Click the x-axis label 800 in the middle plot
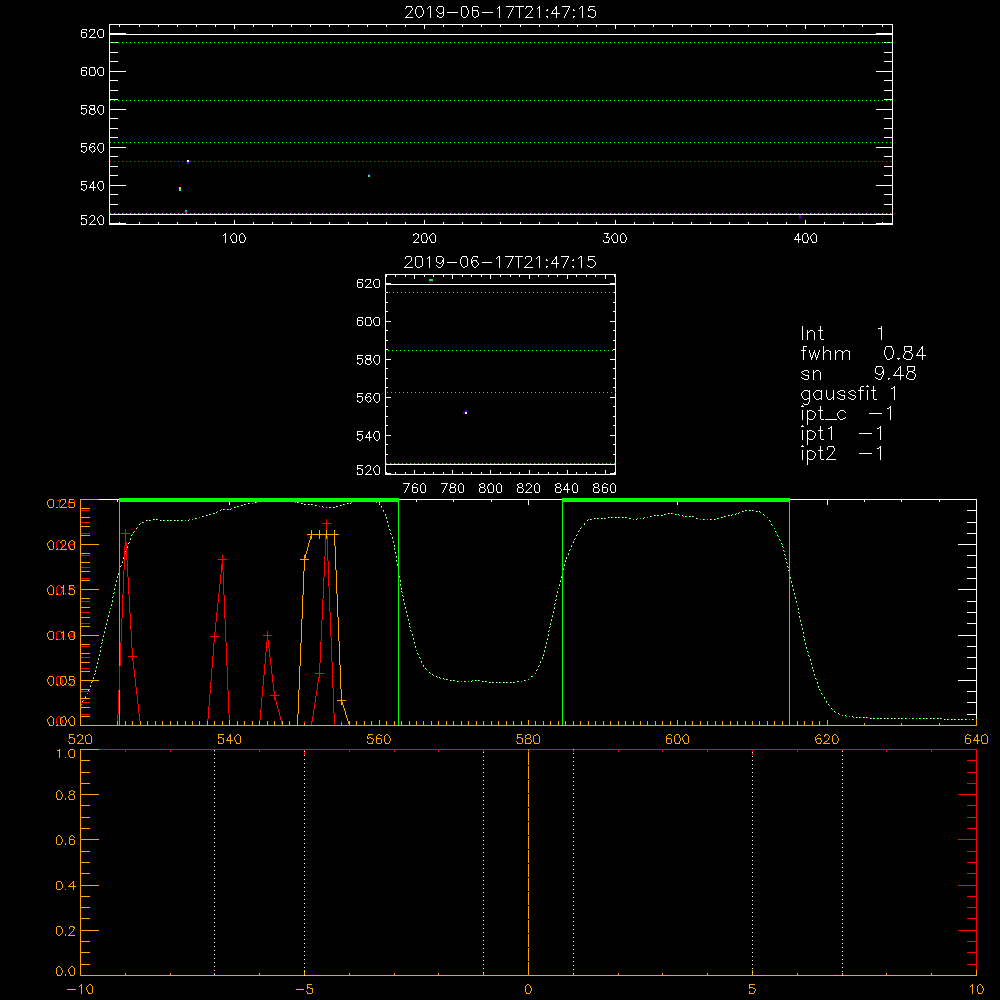1000x1000 pixels. [490, 489]
